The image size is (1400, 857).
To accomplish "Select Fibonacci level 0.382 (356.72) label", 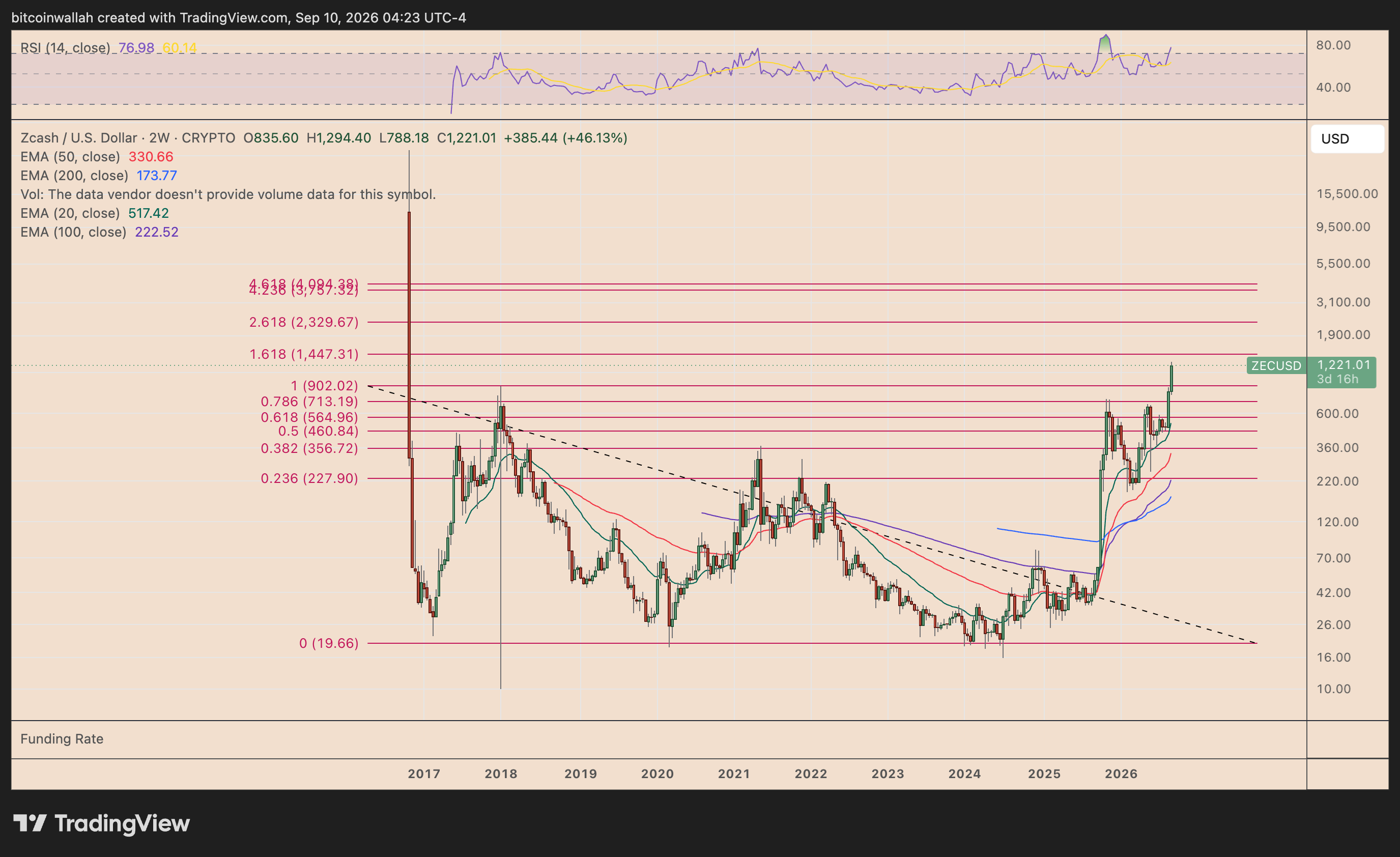I will coord(309,448).
